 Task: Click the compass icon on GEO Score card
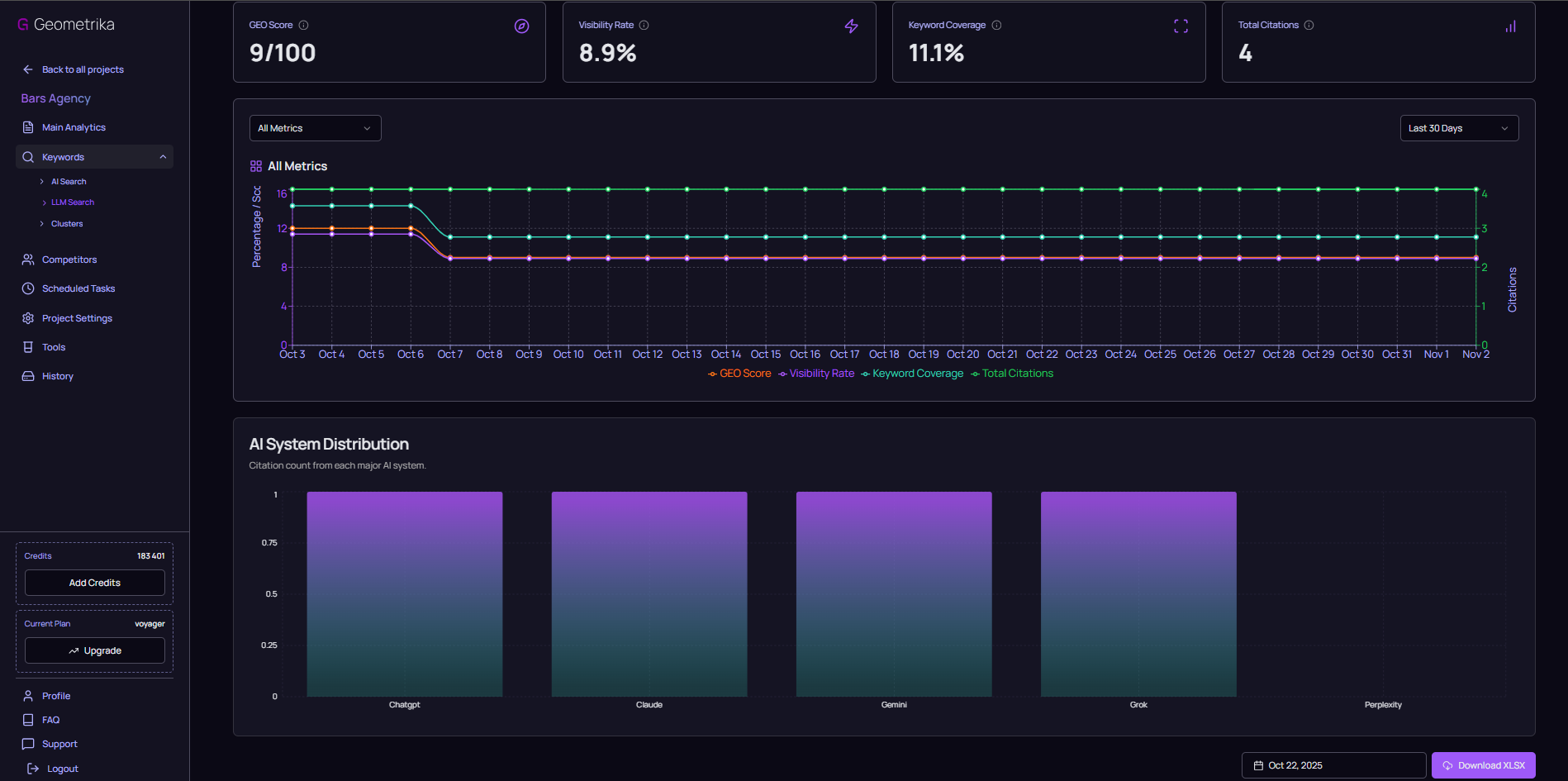[x=520, y=26]
